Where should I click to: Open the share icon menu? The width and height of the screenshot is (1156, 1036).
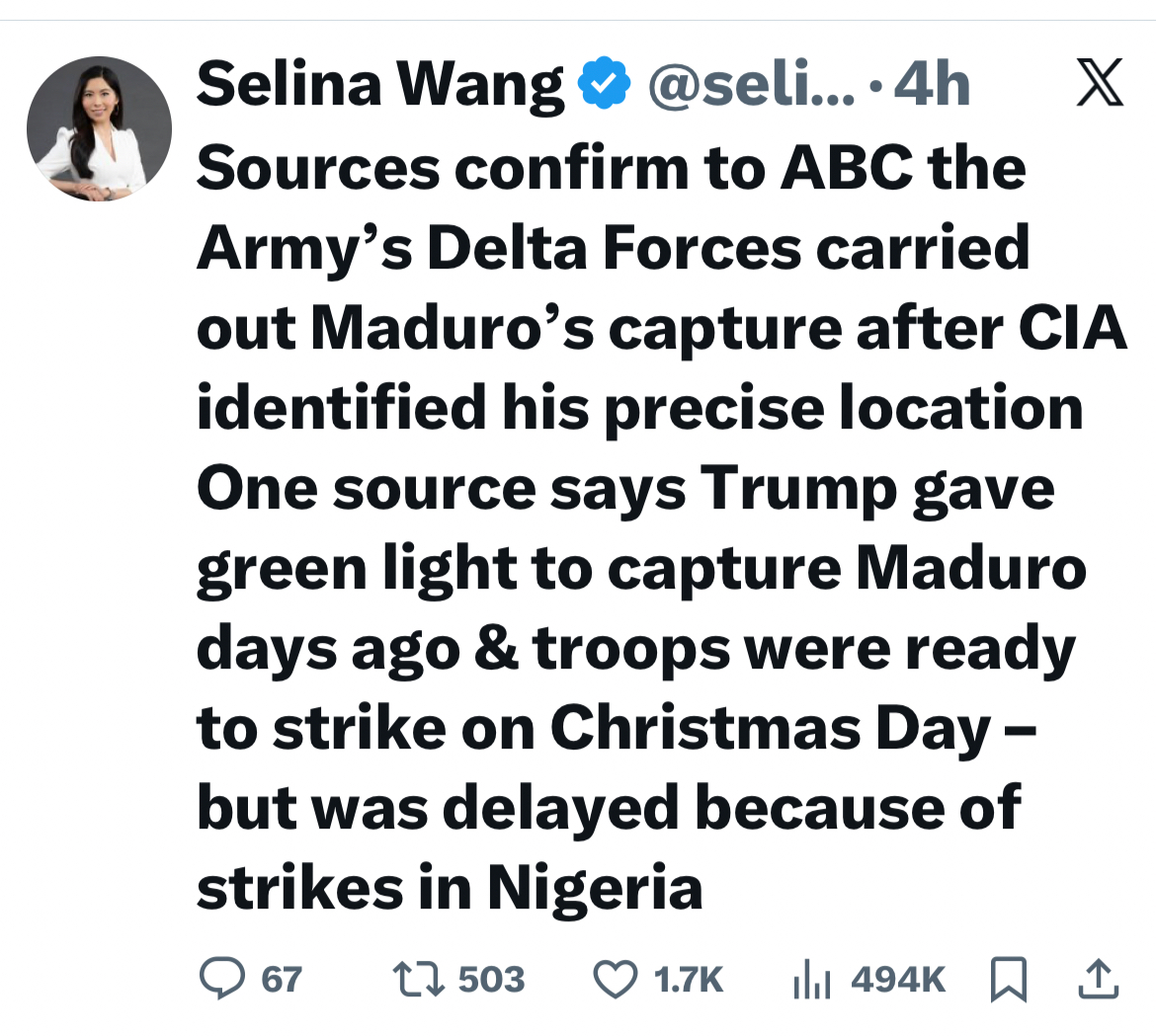1099,979
